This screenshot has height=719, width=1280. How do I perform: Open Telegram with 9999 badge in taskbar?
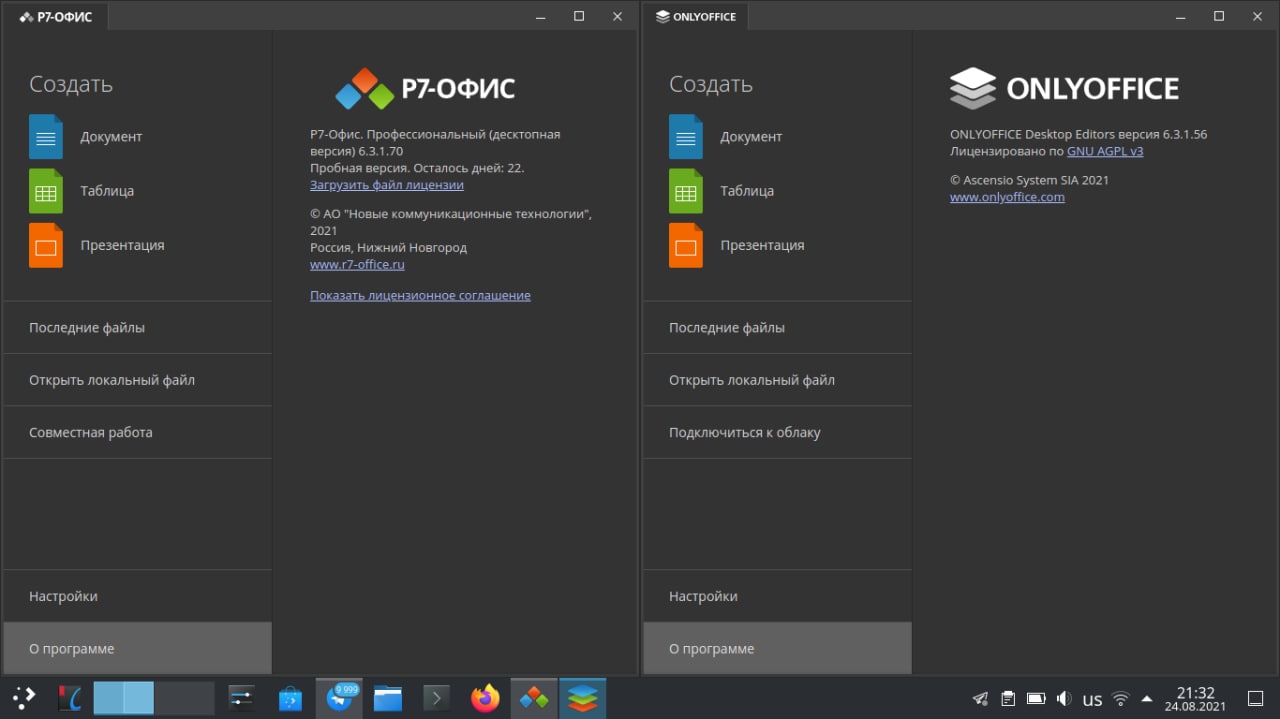tap(339, 698)
